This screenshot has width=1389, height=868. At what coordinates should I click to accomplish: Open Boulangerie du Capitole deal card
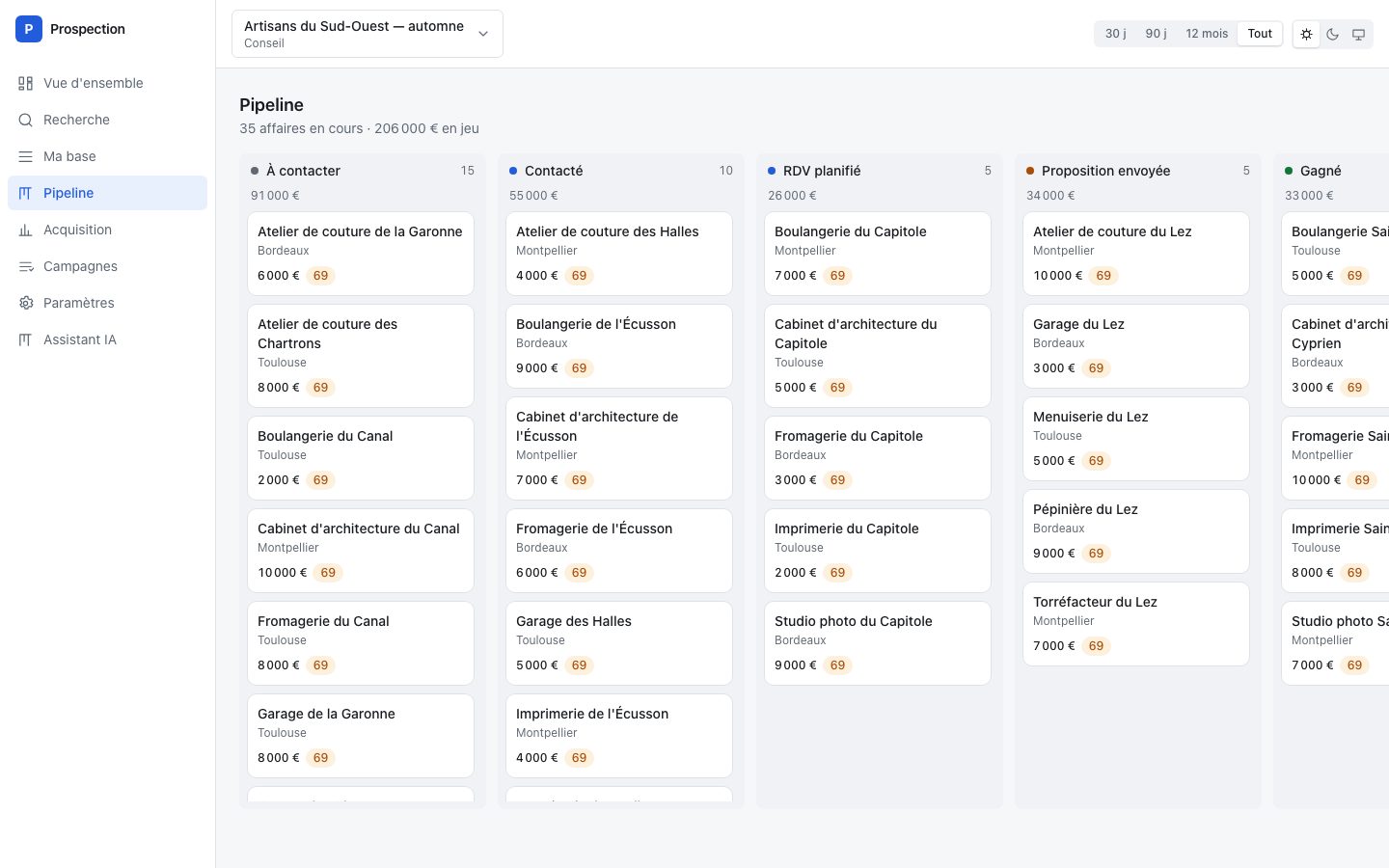pyautogui.click(x=878, y=254)
